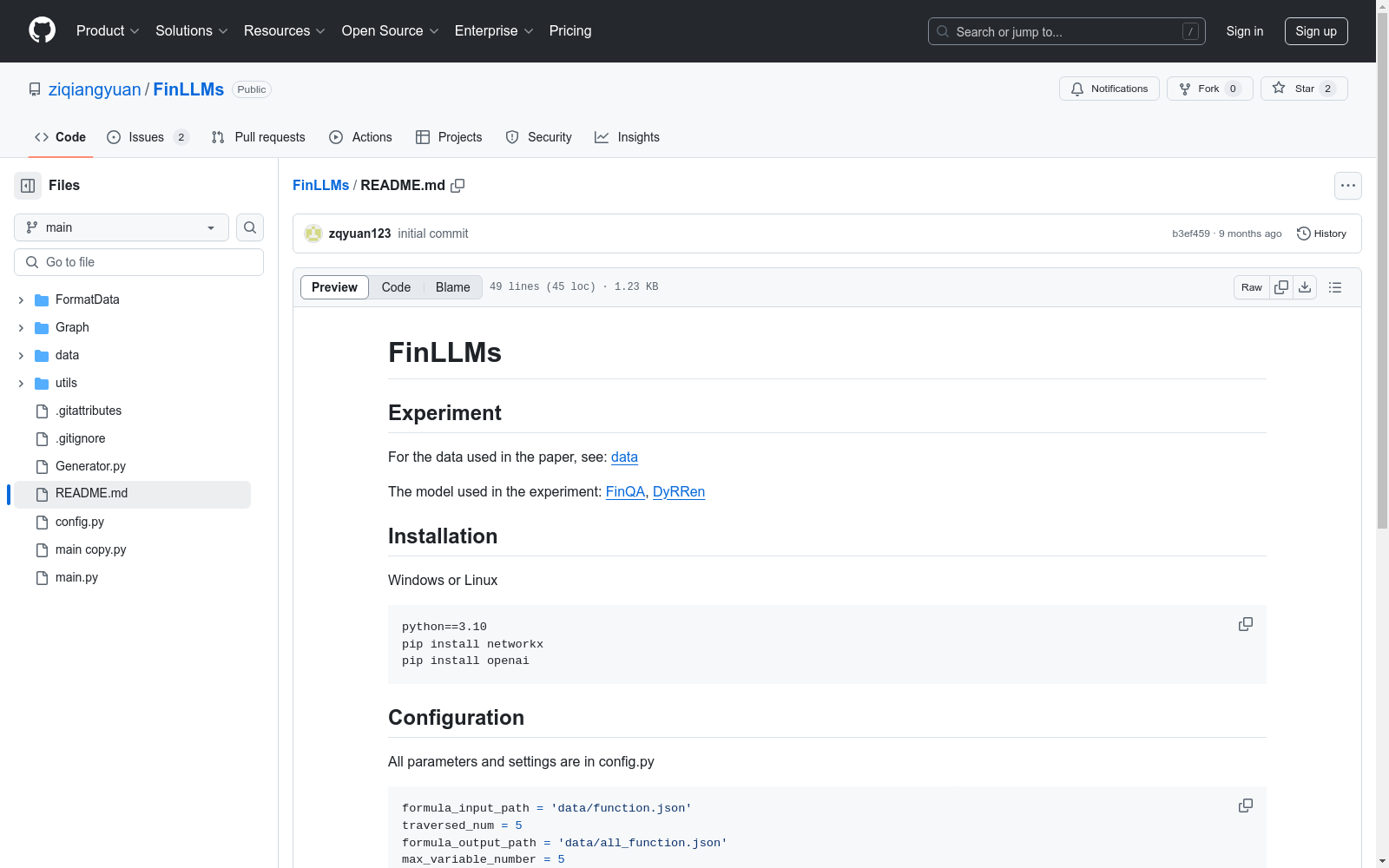Image resolution: width=1389 pixels, height=868 pixels.
Task: Open the document outline icon
Action: (x=1335, y=287)
